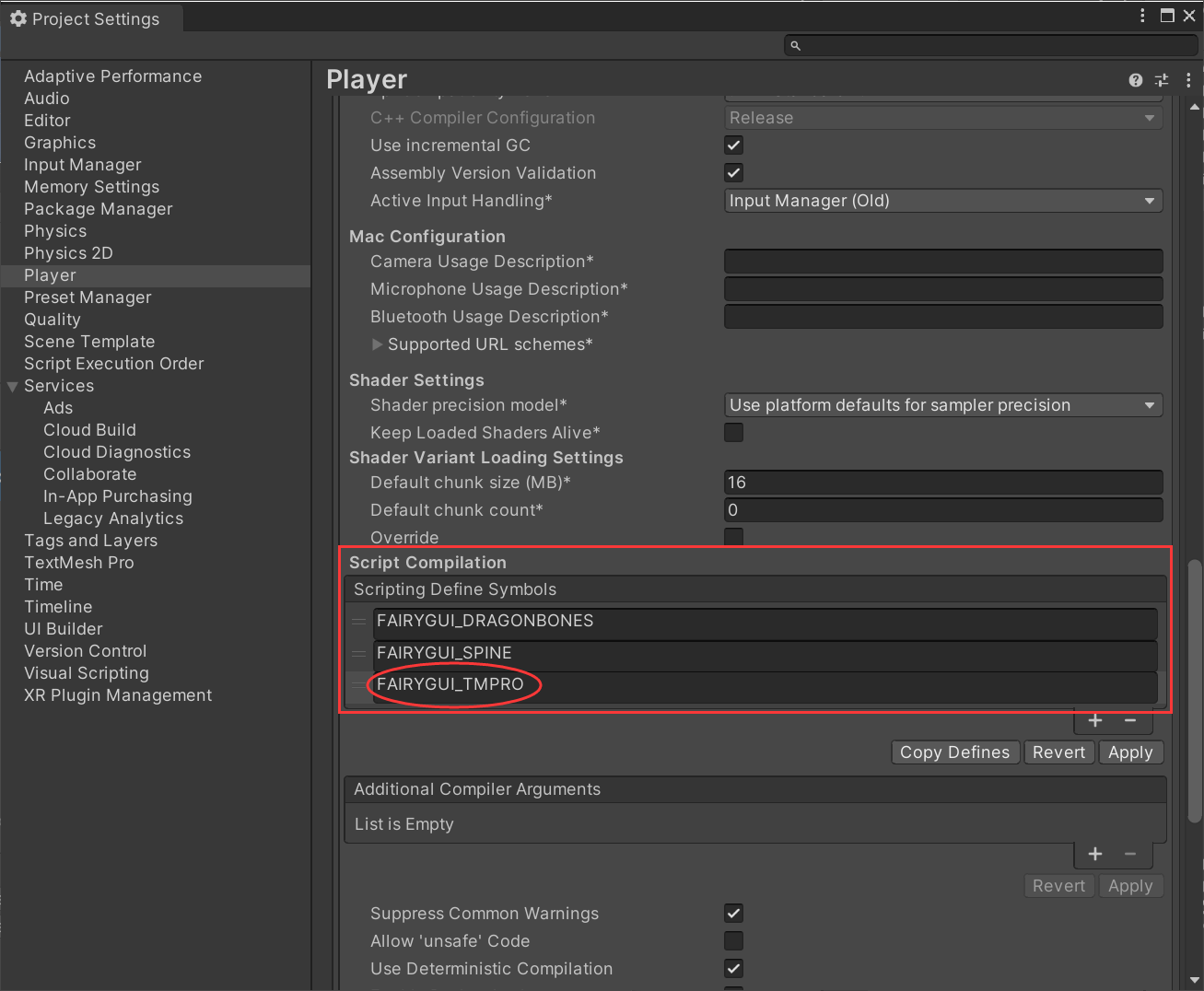This screenshot has width=1204, height=991.
Task: Grab the FAIRYGUI_DRAGONBONES row drag handle
Action: pyautogui.click(x=359, y=622)
